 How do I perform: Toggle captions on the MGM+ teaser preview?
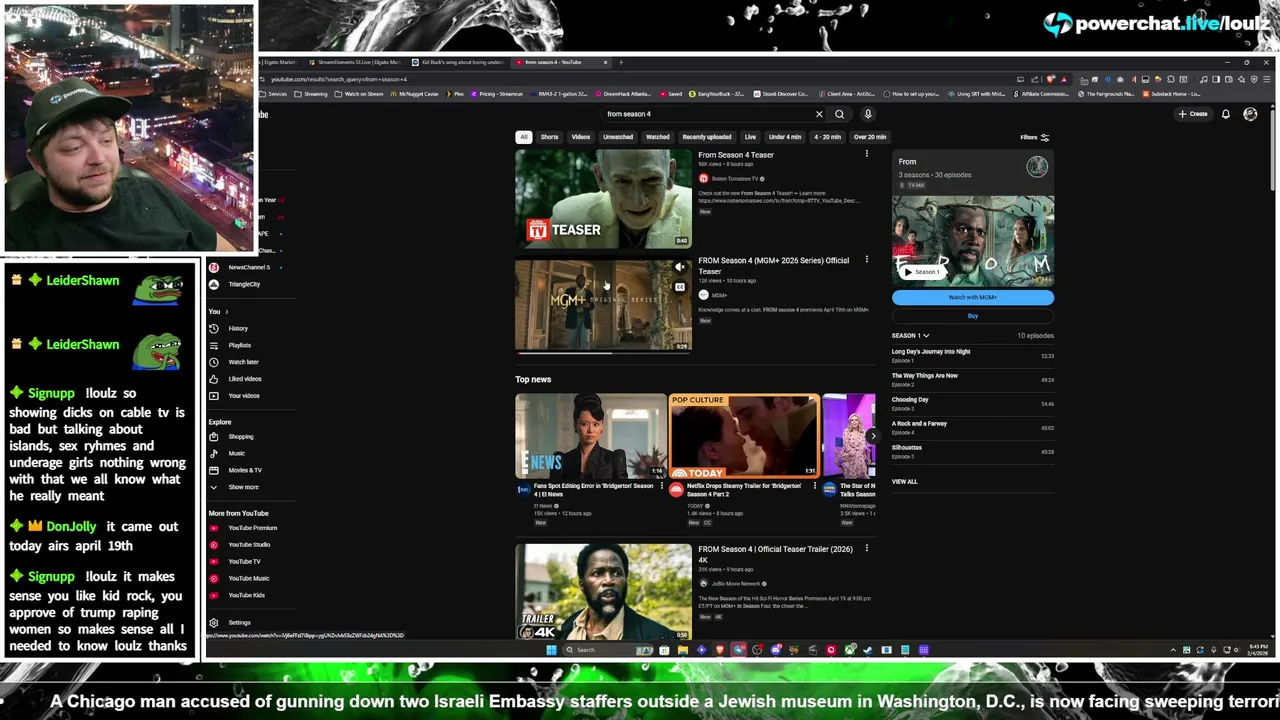point(680,287)
